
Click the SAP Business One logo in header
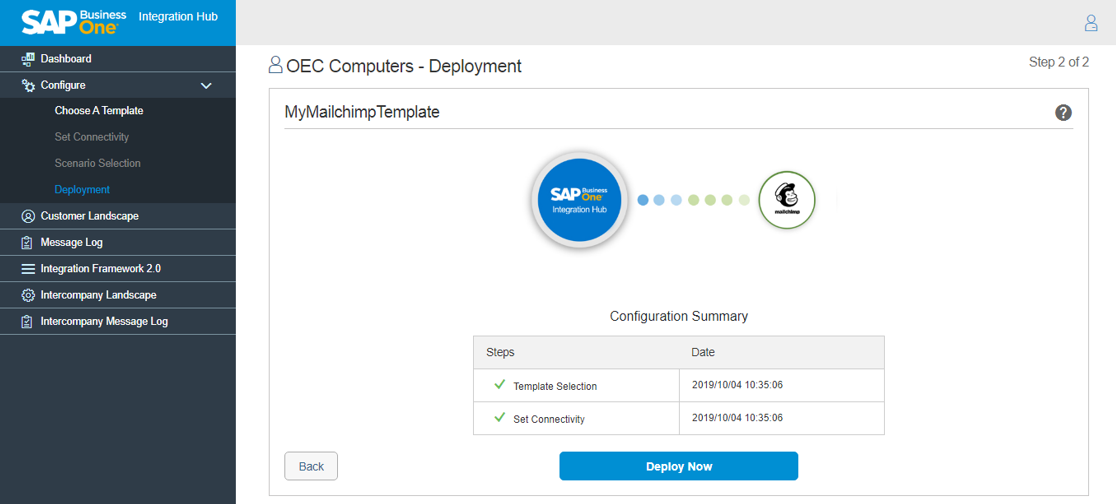74,22
